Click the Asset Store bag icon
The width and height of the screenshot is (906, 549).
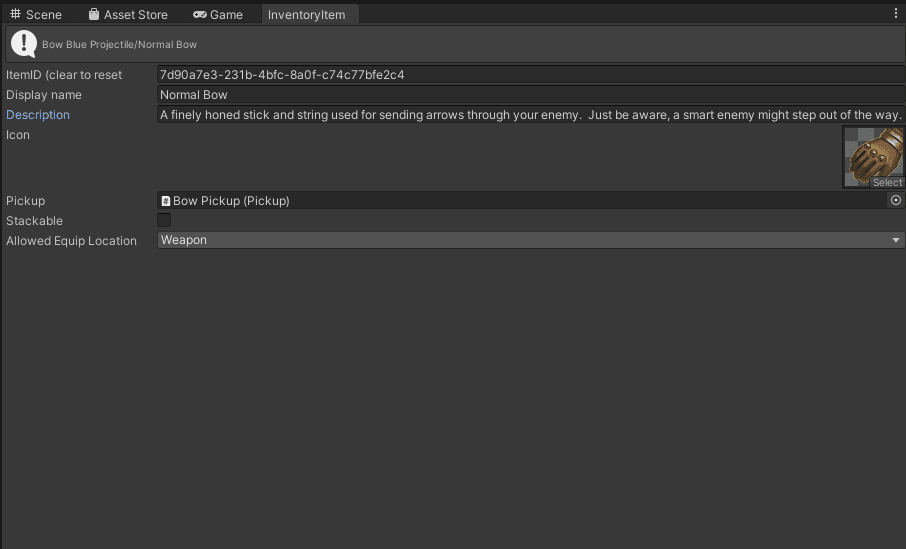(94, 15)
